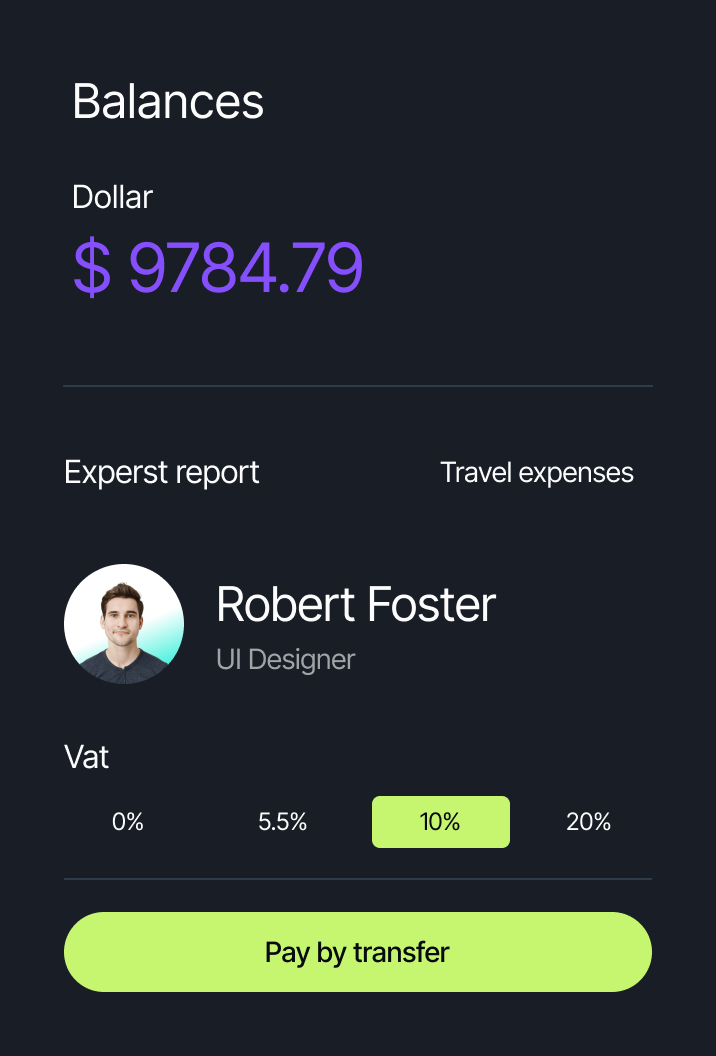Select the 0% Vat option

(x=128, y=822)
